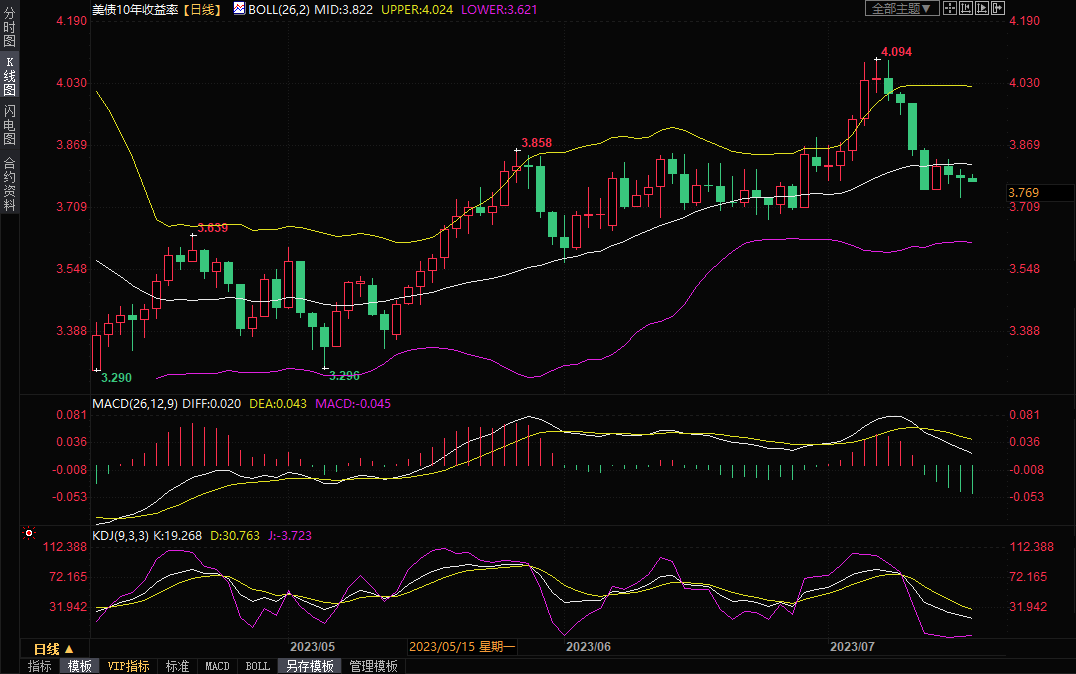Open 管理模板 in the bottom bar
Viewport: 1076px width, 674px height.
click(373, 666)
